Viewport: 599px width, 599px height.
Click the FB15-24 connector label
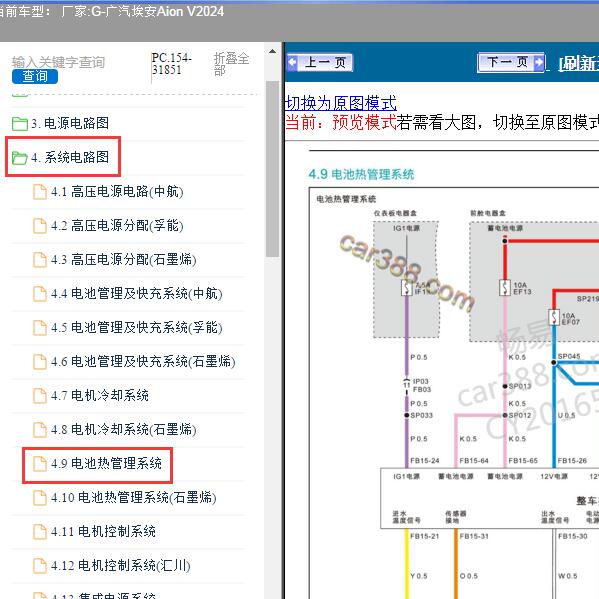tap(424, 461)
